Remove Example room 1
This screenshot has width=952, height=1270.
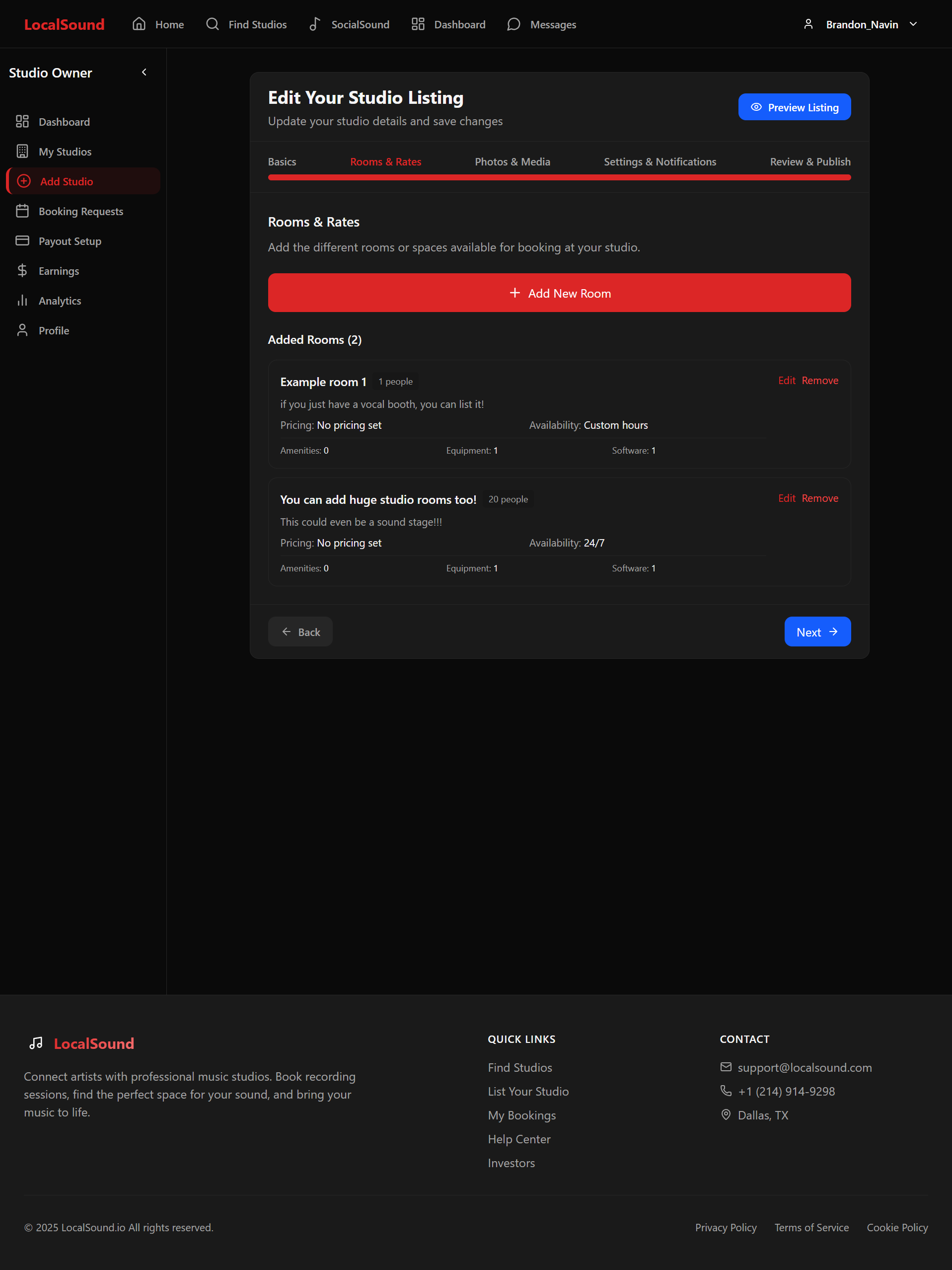tap(820, 381)
